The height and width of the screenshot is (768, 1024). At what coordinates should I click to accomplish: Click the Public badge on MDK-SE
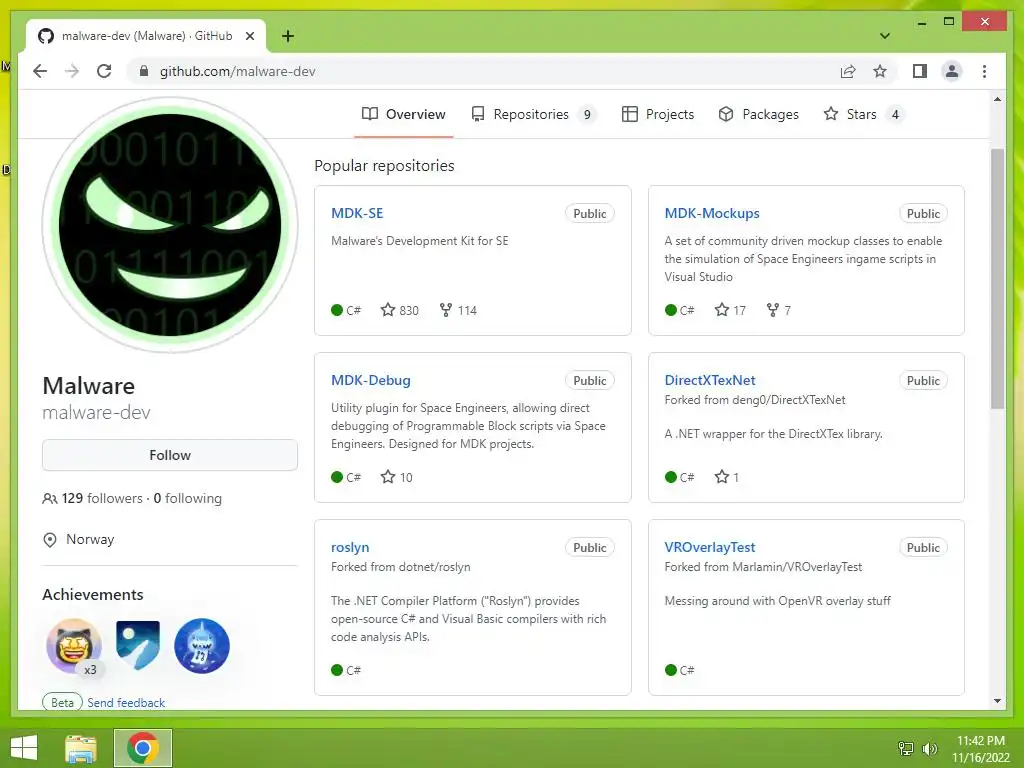pyautogui.click(x=590, y=214)
